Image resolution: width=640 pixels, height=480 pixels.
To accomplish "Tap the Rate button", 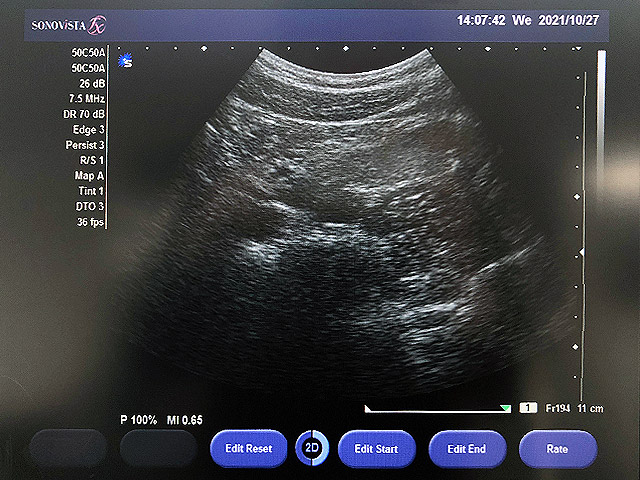I will click(557, 449).
